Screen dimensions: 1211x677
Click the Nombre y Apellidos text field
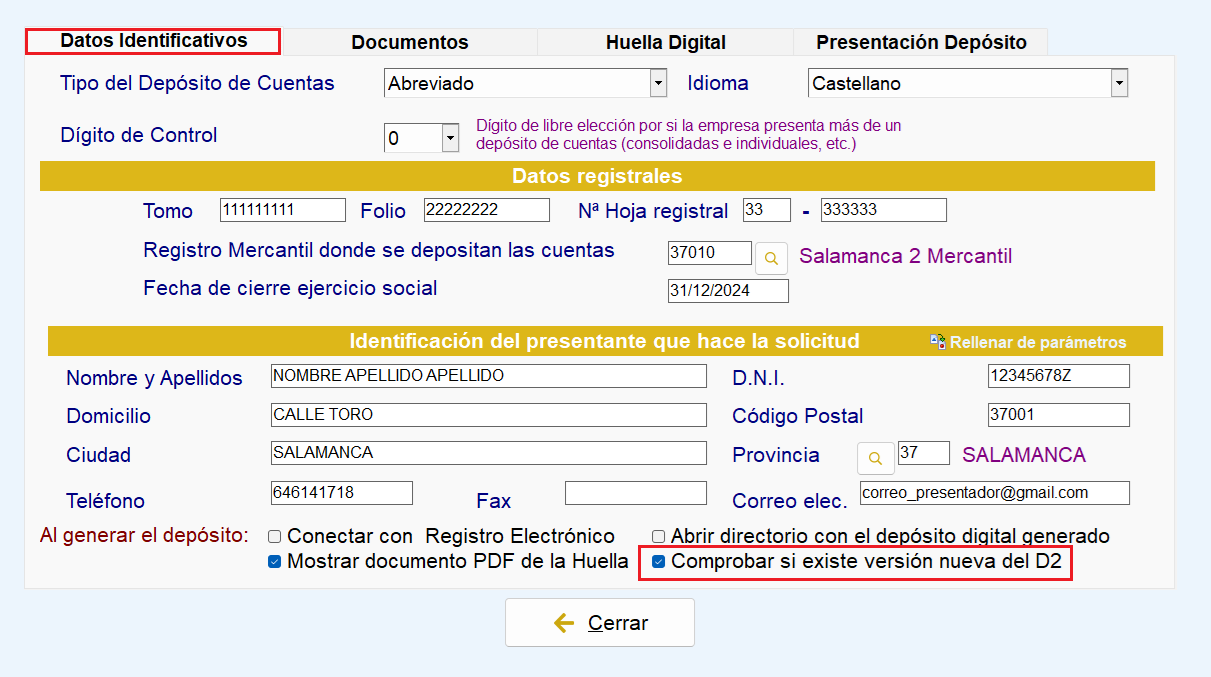[488, 376]
